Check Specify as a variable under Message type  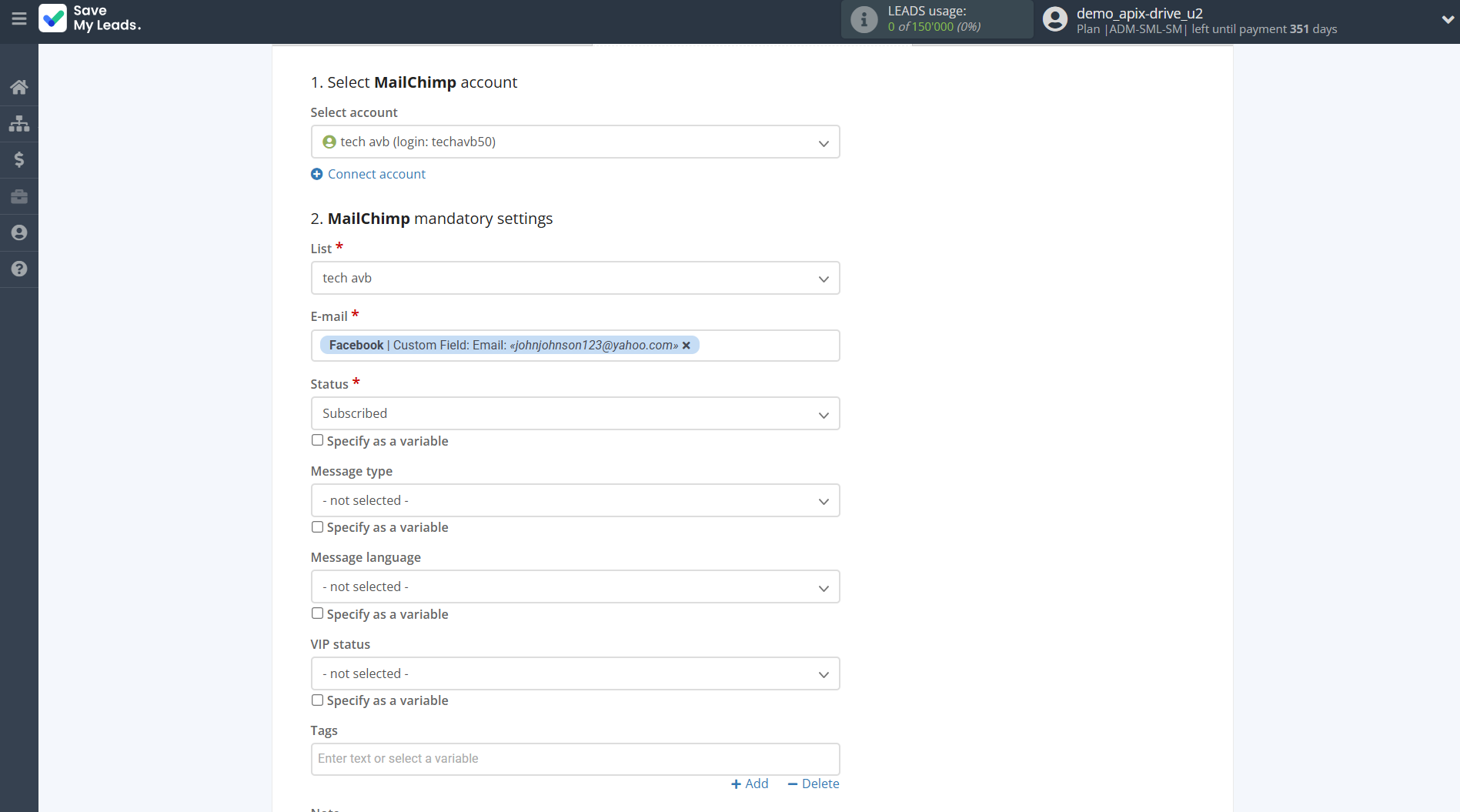[317, 527]
